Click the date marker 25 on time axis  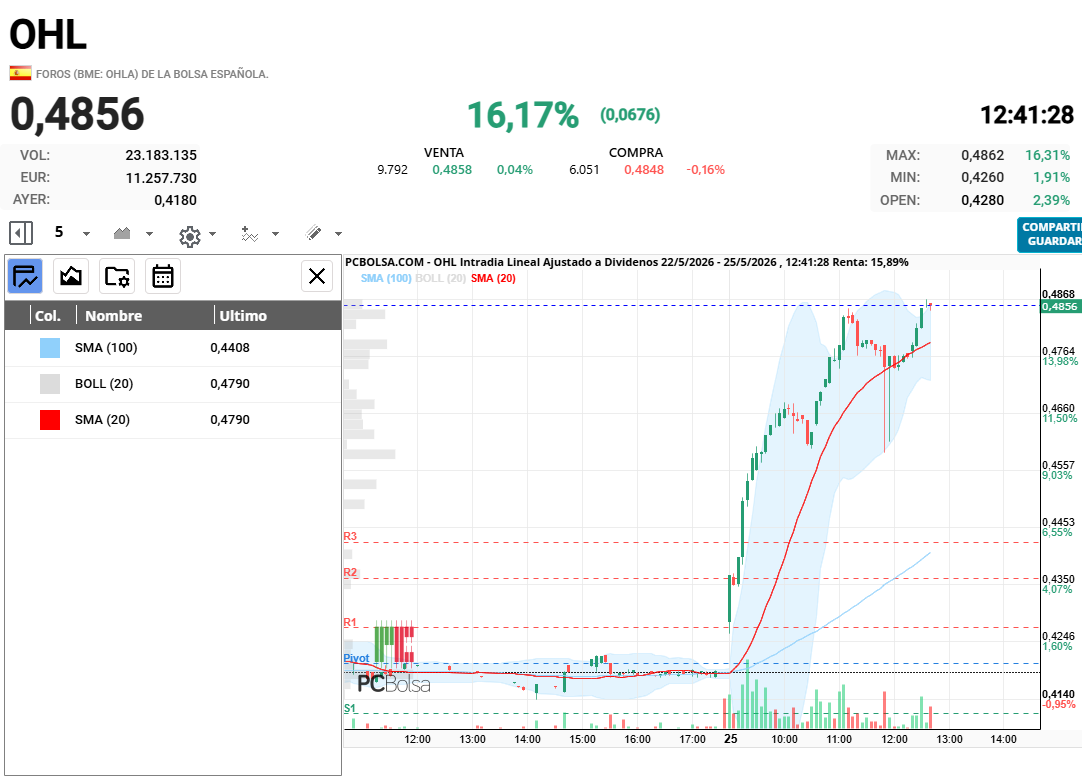tap(731, 739)
